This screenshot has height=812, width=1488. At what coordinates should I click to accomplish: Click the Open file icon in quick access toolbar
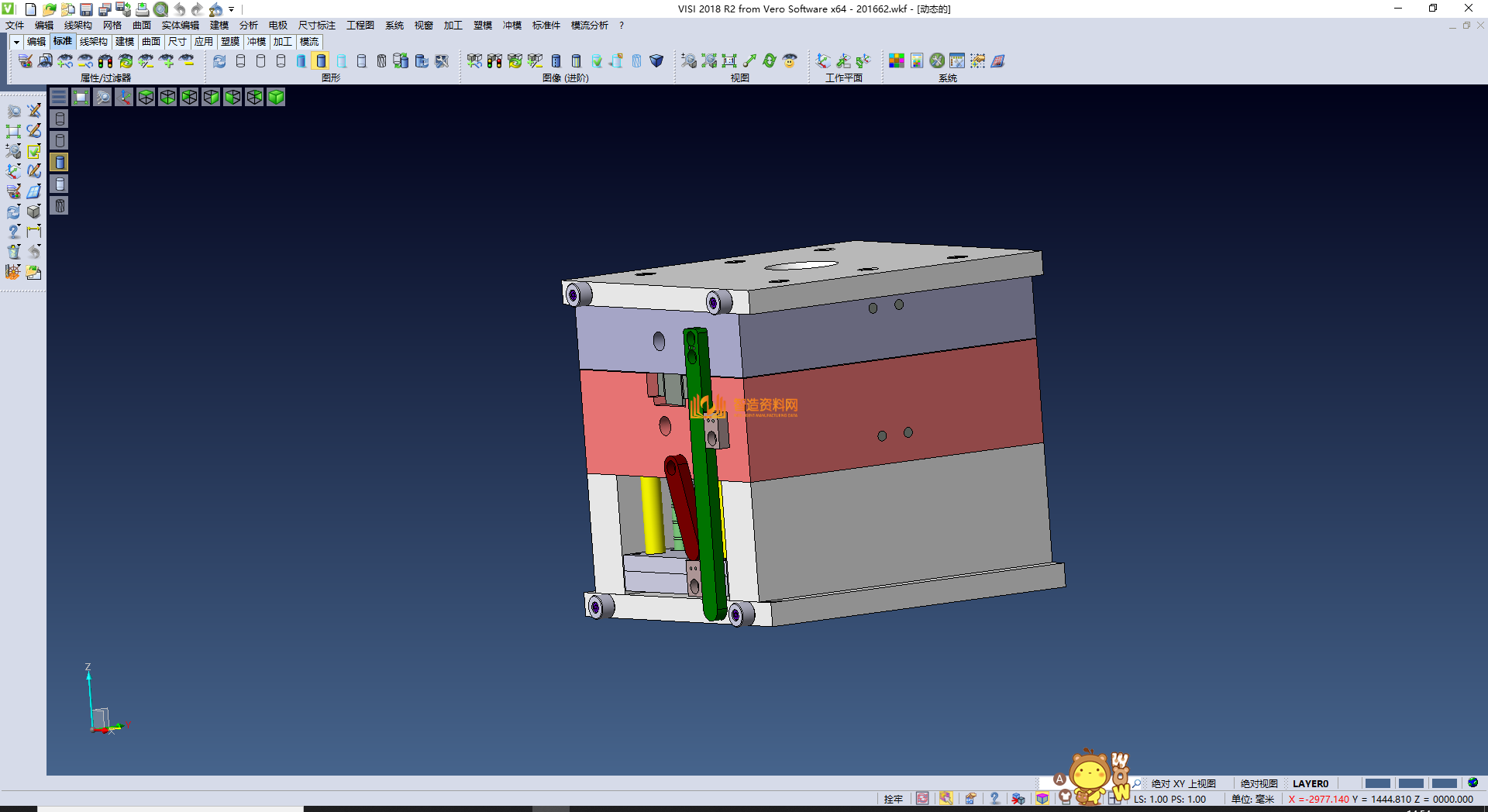49,9
